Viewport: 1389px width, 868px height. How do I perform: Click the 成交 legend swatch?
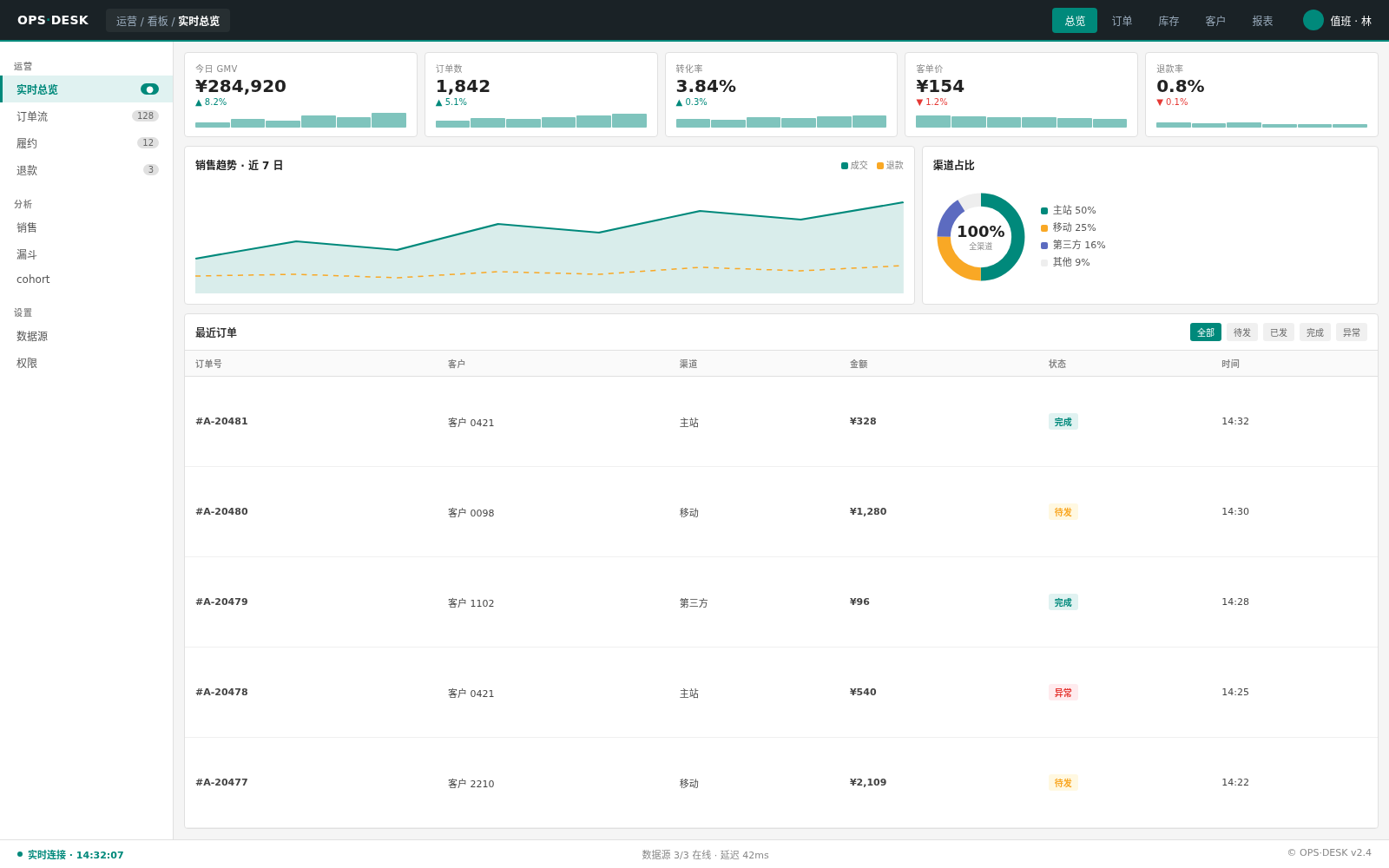(x=845, y=166)
